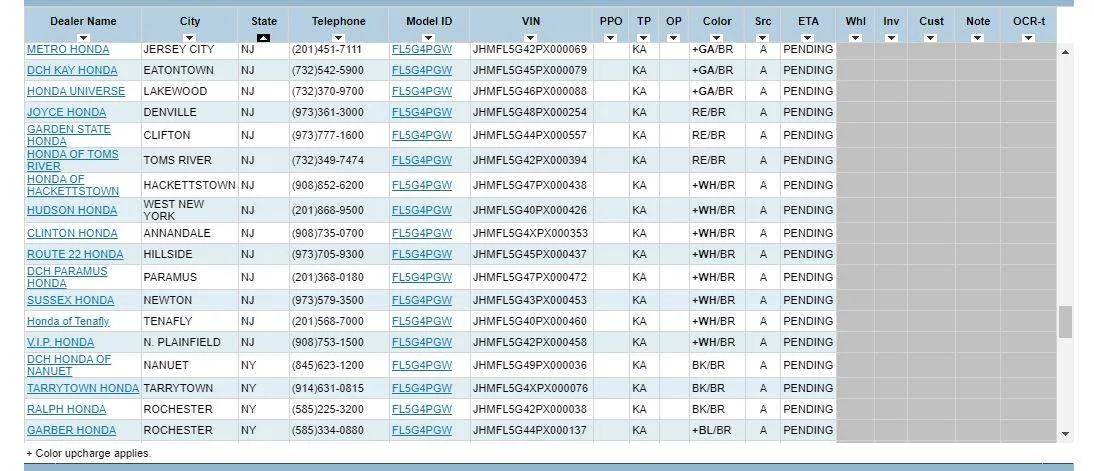
Task: Select city cell N. PLAINFIELD
Action: 182,342
